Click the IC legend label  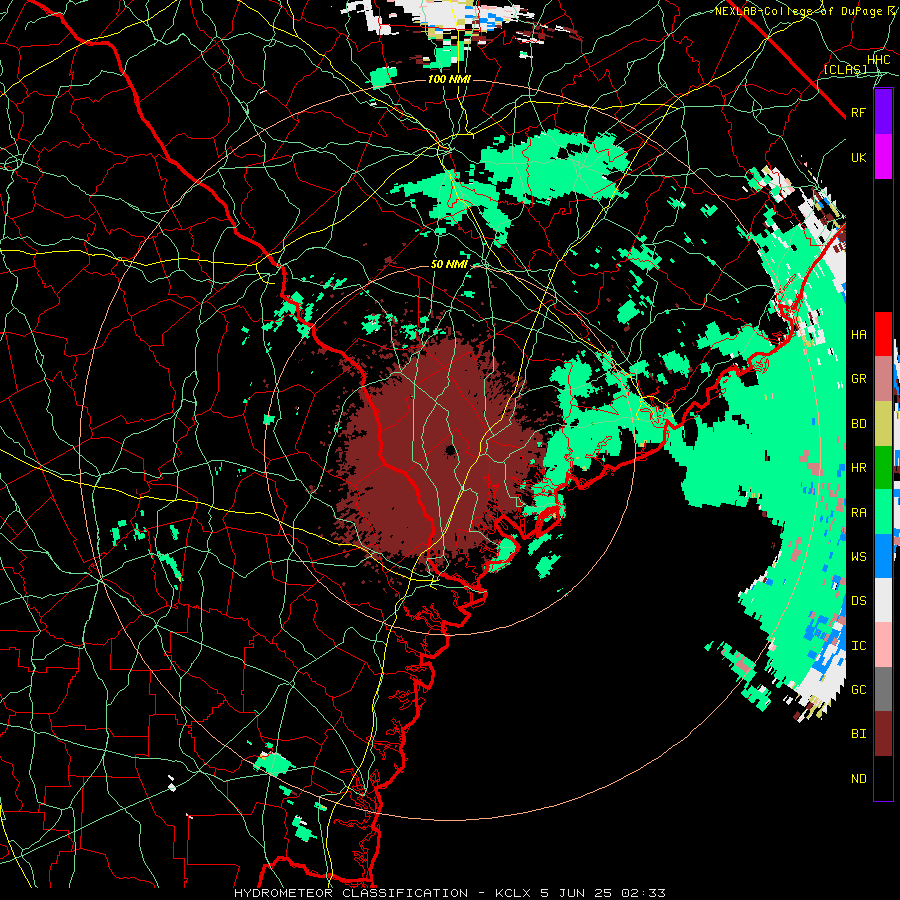pyautogui.click(x=859, y=645)
